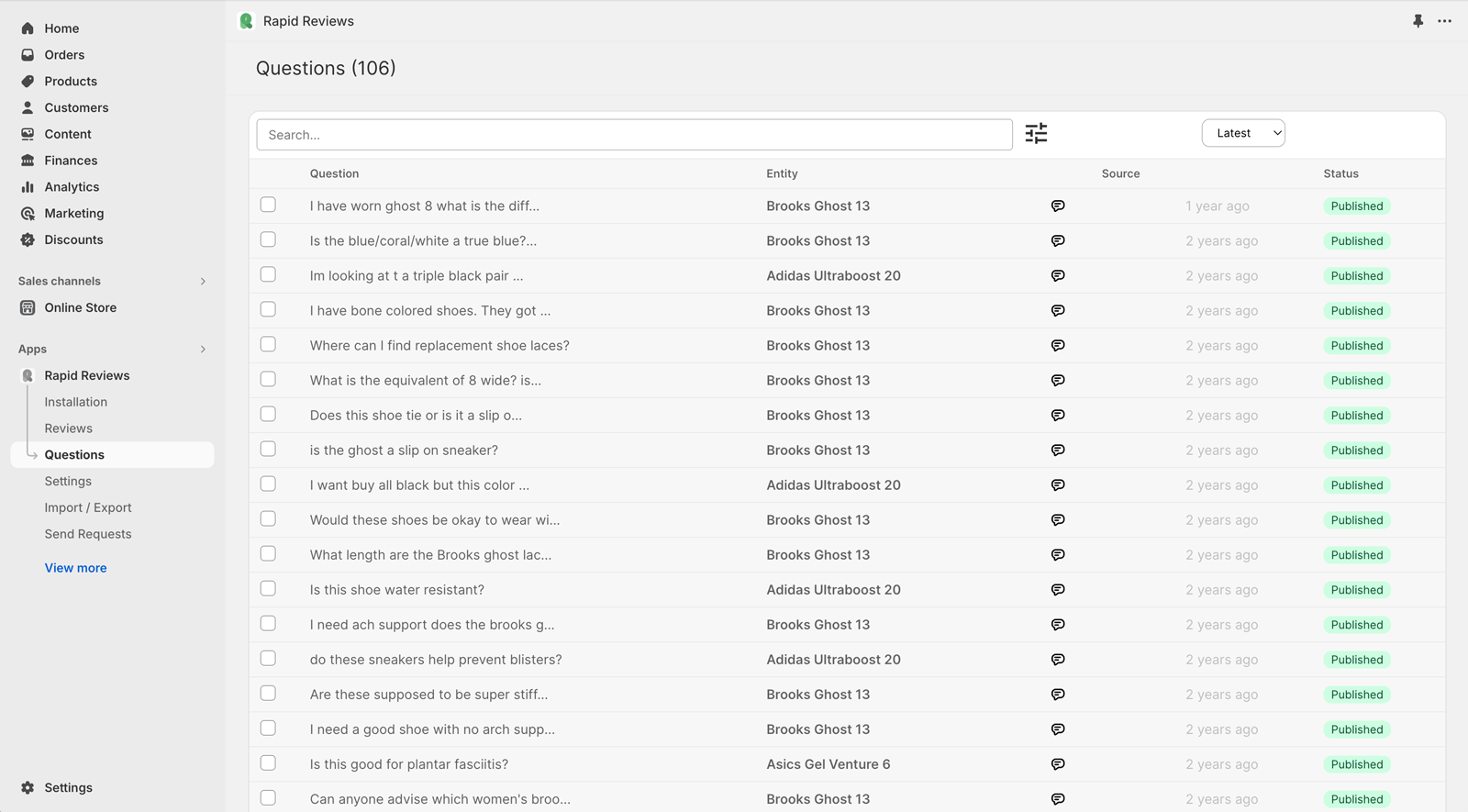The height and width of the screenshot is (812, 1468).
Task: Click the pin icon in top bar
Action: tap(1418, 21)
